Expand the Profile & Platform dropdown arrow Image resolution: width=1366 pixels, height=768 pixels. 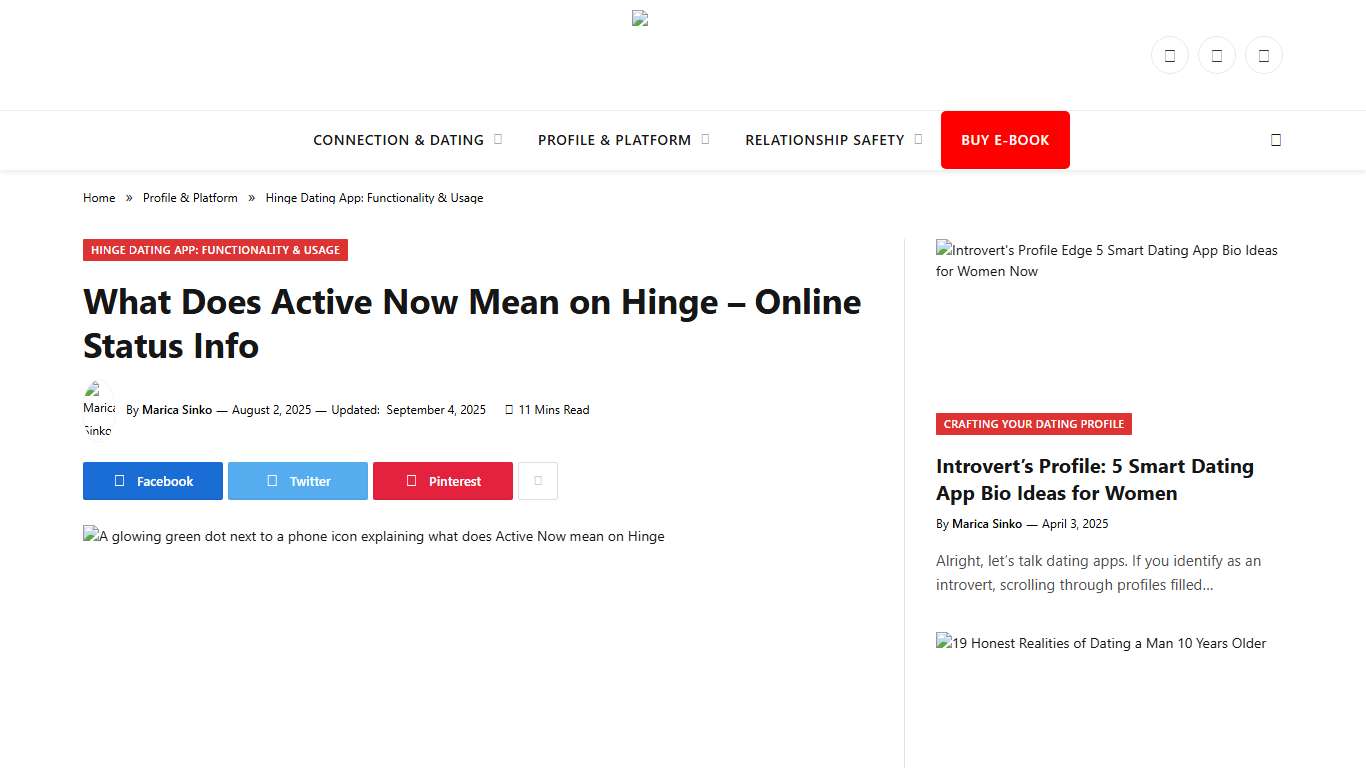pyautogui.click(x=706, y=140)
